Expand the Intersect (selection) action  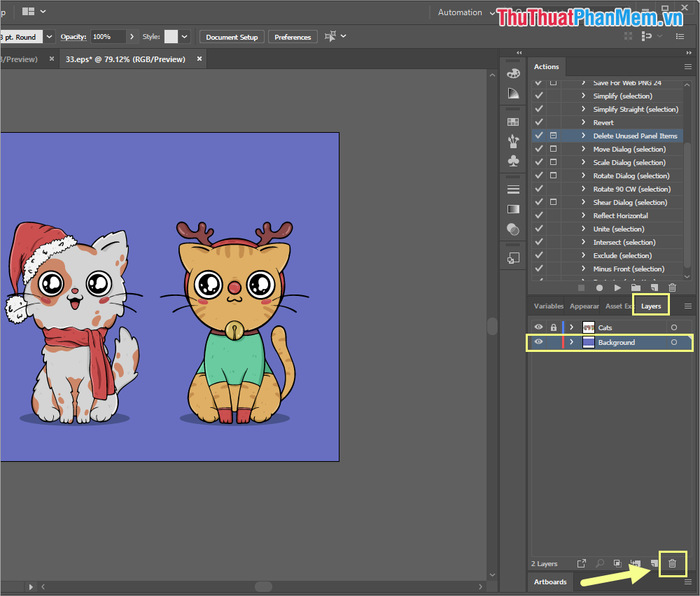pos(583,242)
